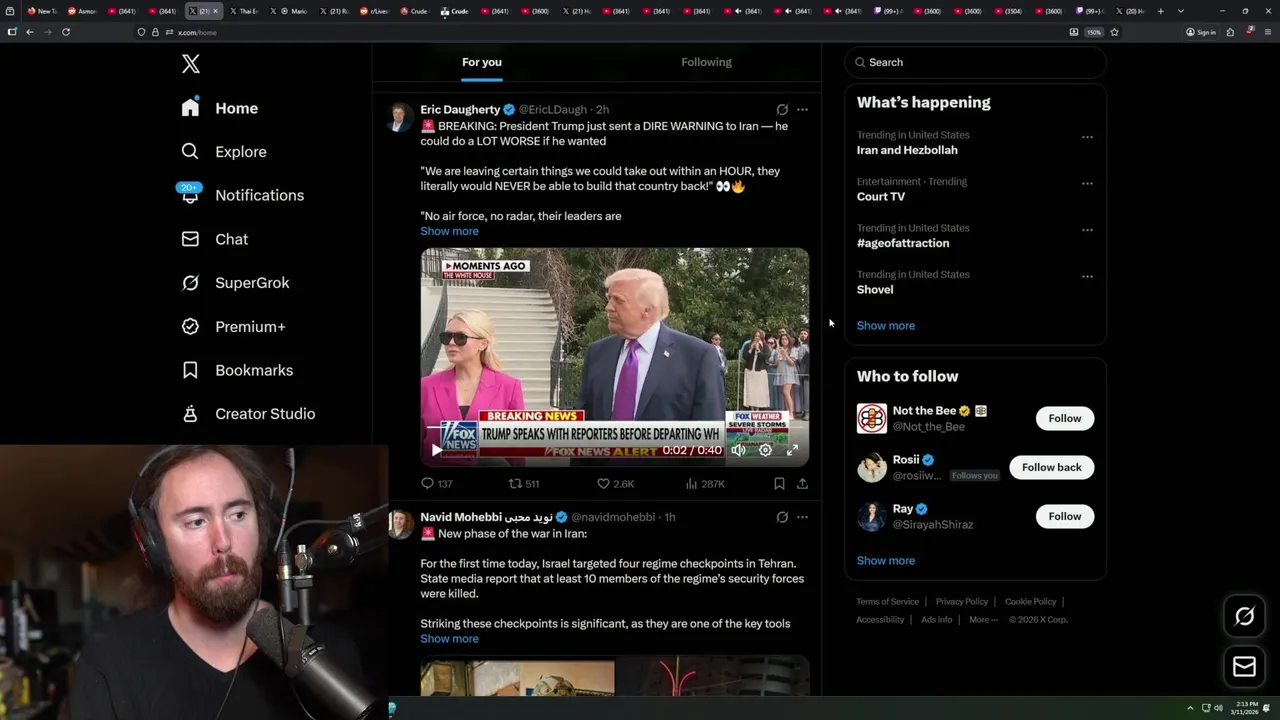
Task: Click Grok icon on Navid Mohebbi's post
Action: [782, 517]
